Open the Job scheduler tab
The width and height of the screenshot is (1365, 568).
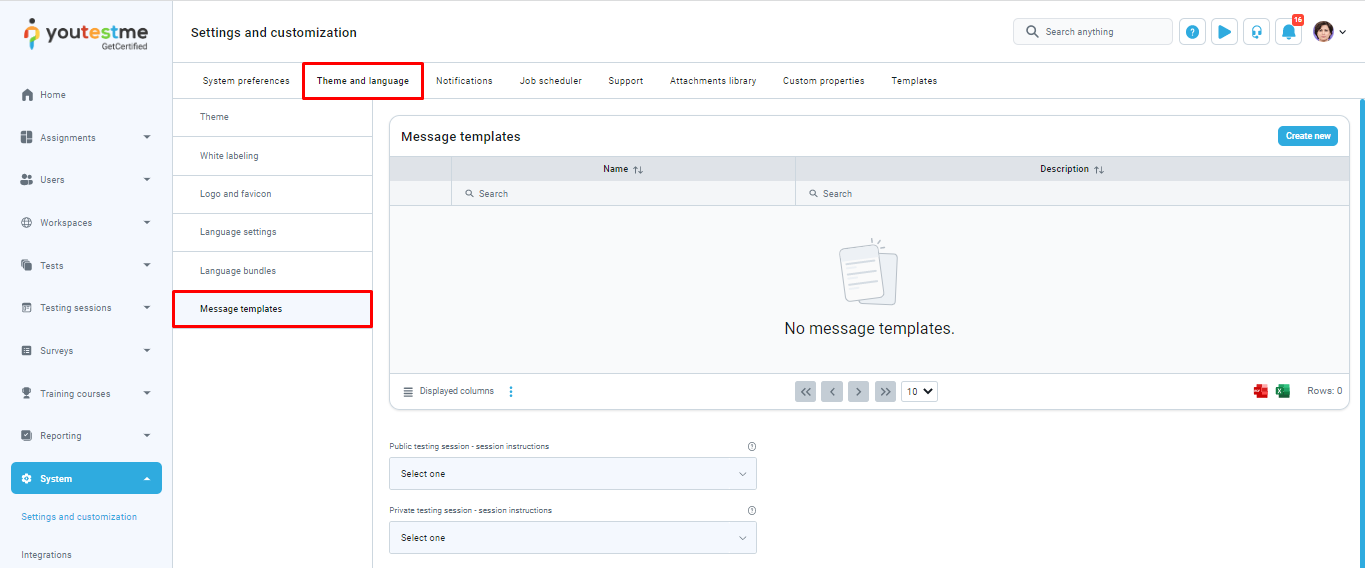550,81
